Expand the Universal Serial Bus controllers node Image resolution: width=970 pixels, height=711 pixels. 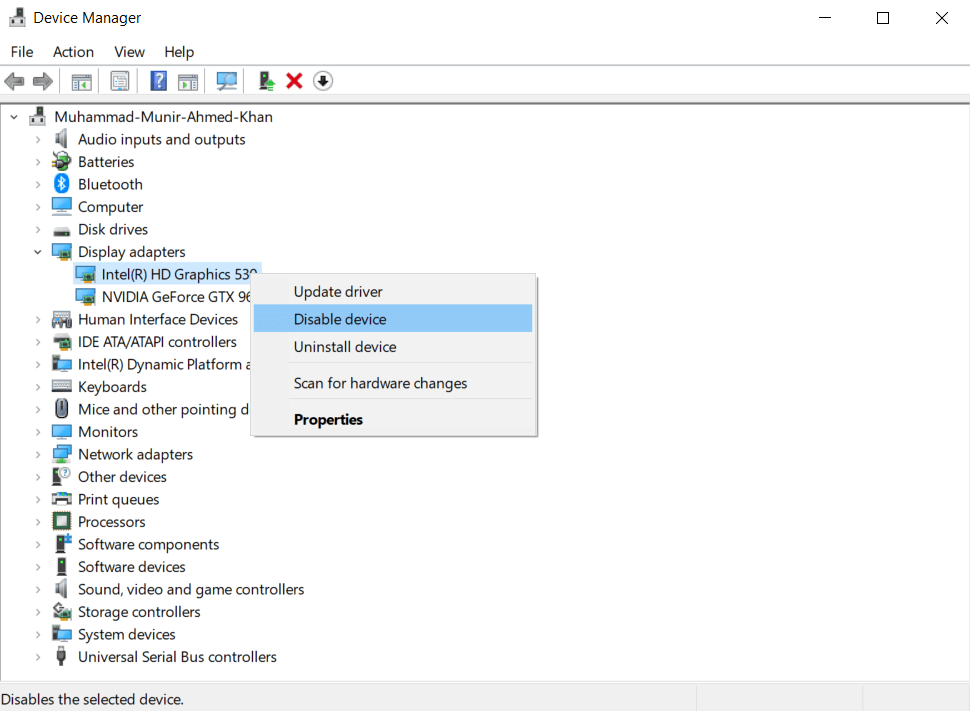click(38, 657)
